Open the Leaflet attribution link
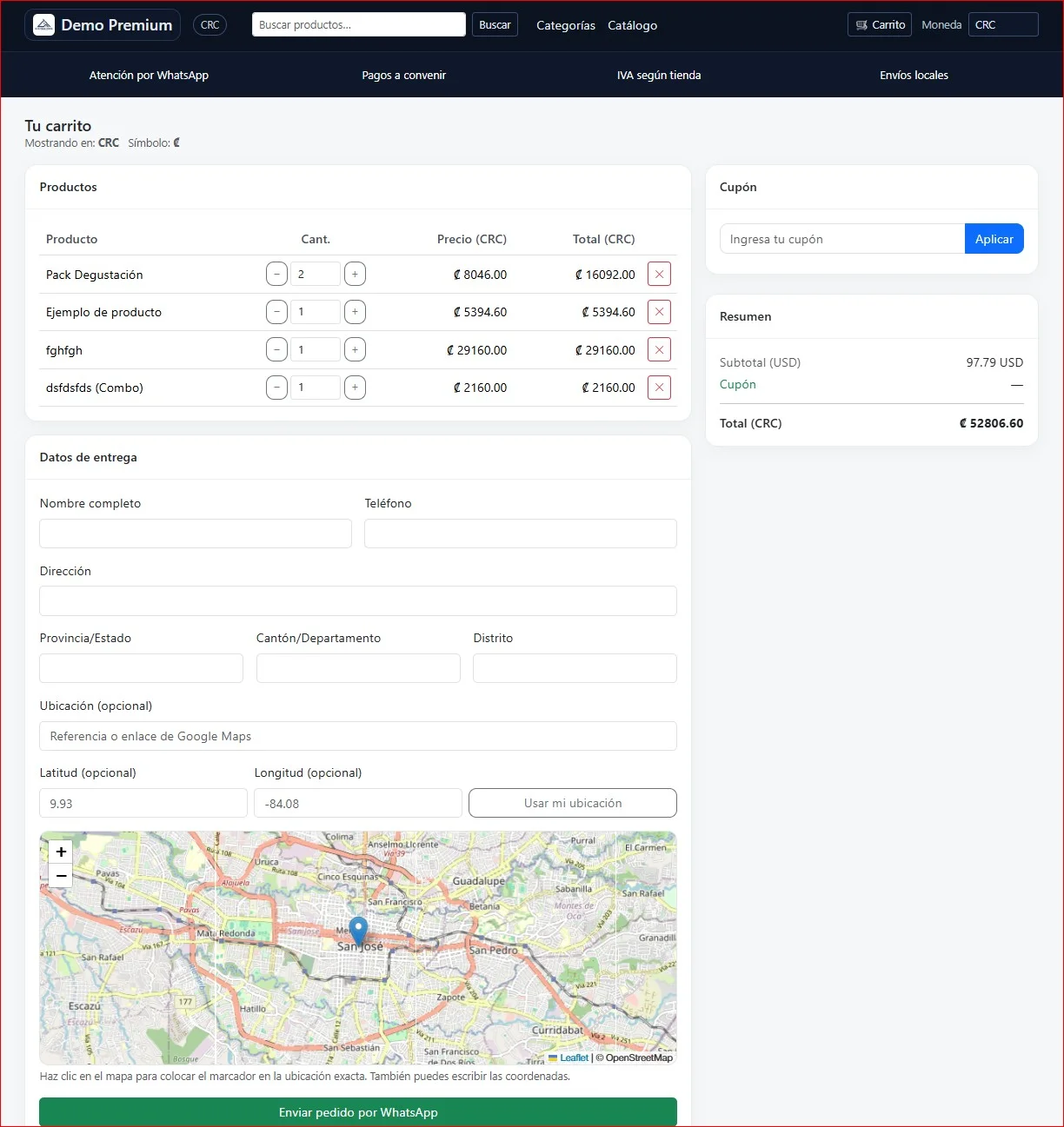 click(x=574, y=1057)
